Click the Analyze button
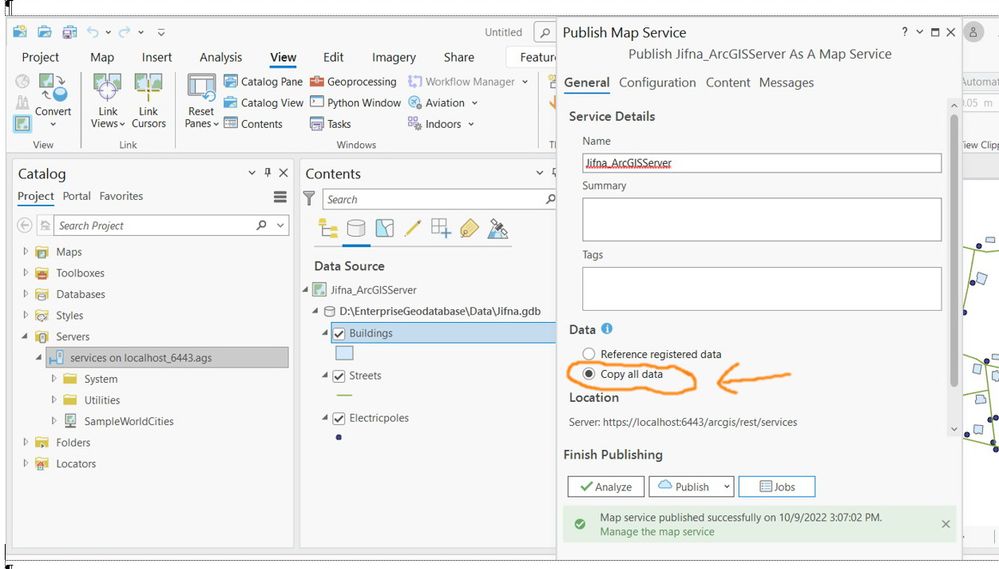Screen dimensions: 999x569 (x=606, y=487)
